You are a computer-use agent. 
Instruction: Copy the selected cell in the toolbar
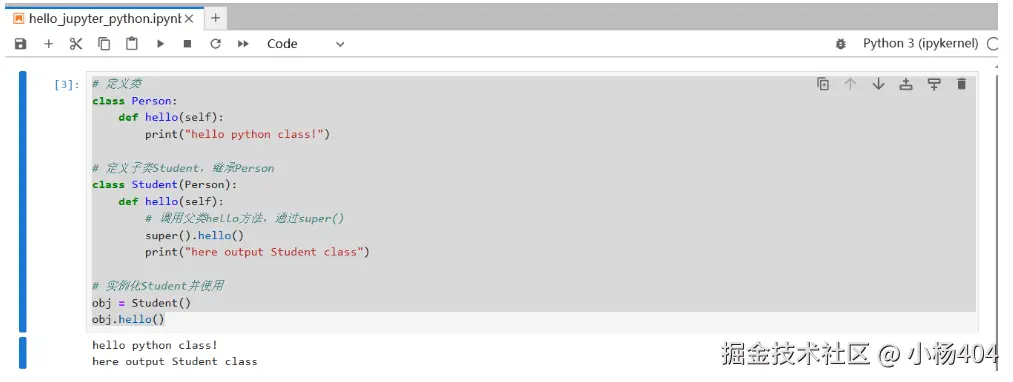[x=104, y=44]
